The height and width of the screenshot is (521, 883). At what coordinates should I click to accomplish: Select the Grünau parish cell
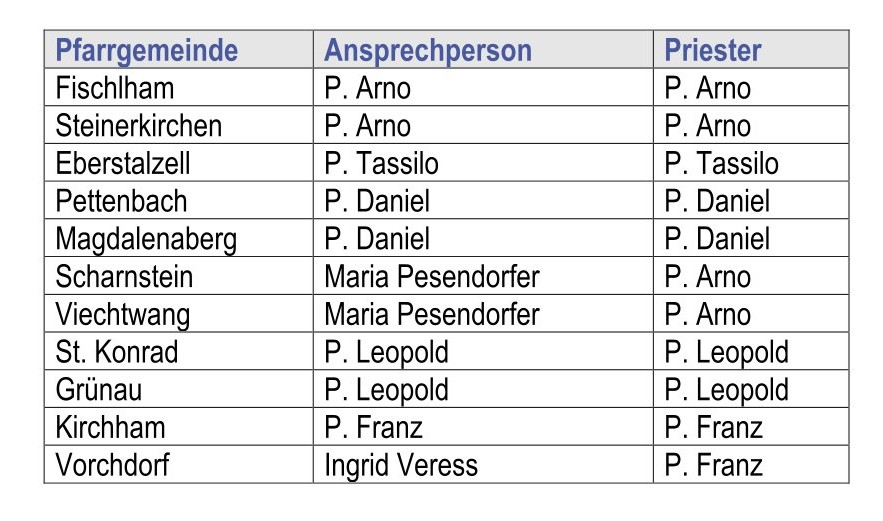pyautogui.click(x=98, y=389)
